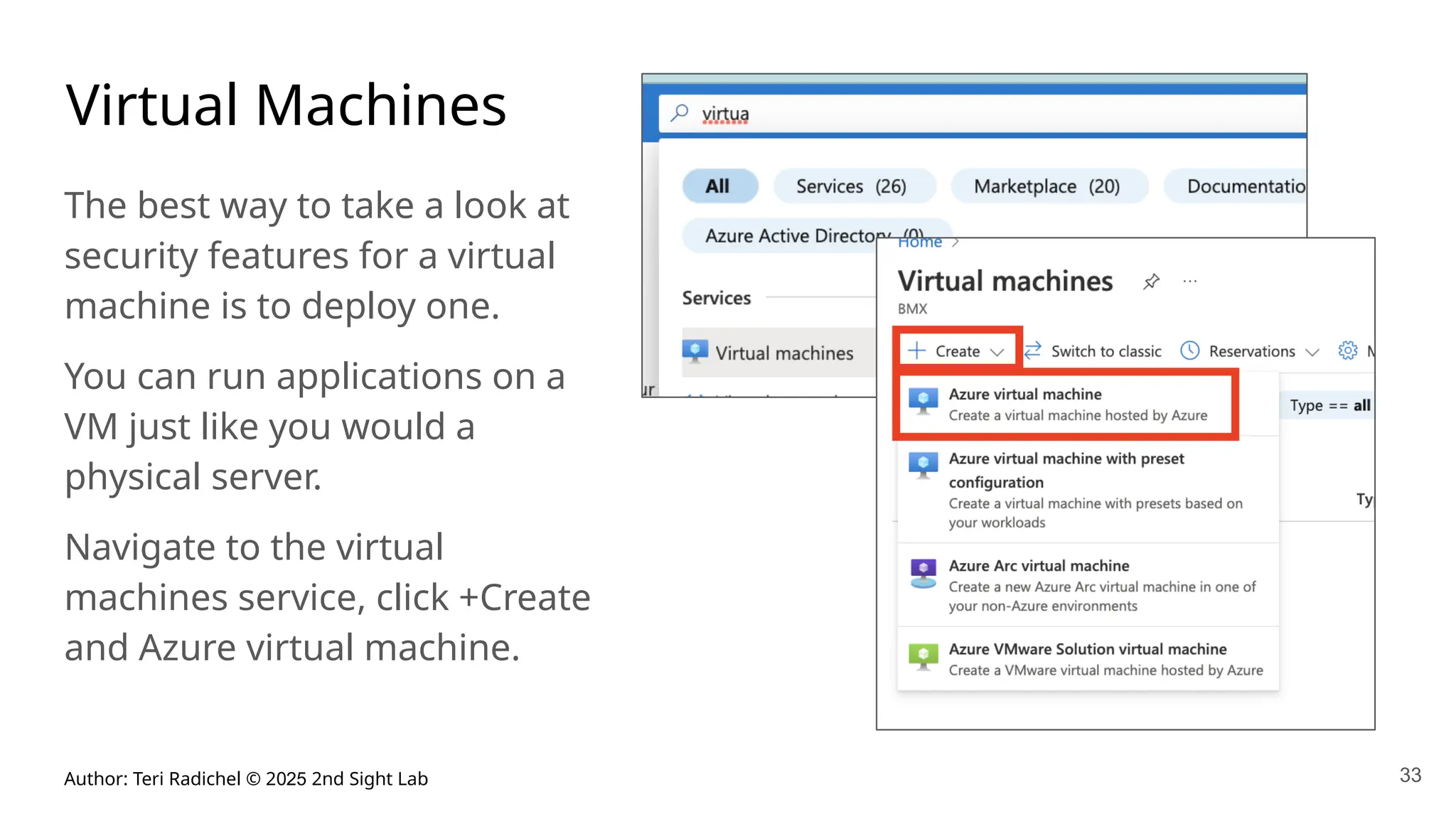Choose Azure Arc virtual machine option
This screenshot has width=1456, height=819.
tap(1088, 585)
